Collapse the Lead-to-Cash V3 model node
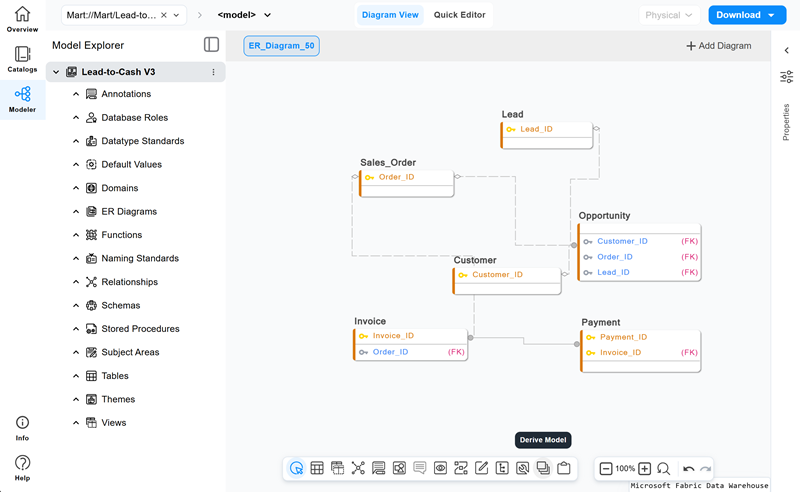The image size is (800, 492). (x=56, y=72)
